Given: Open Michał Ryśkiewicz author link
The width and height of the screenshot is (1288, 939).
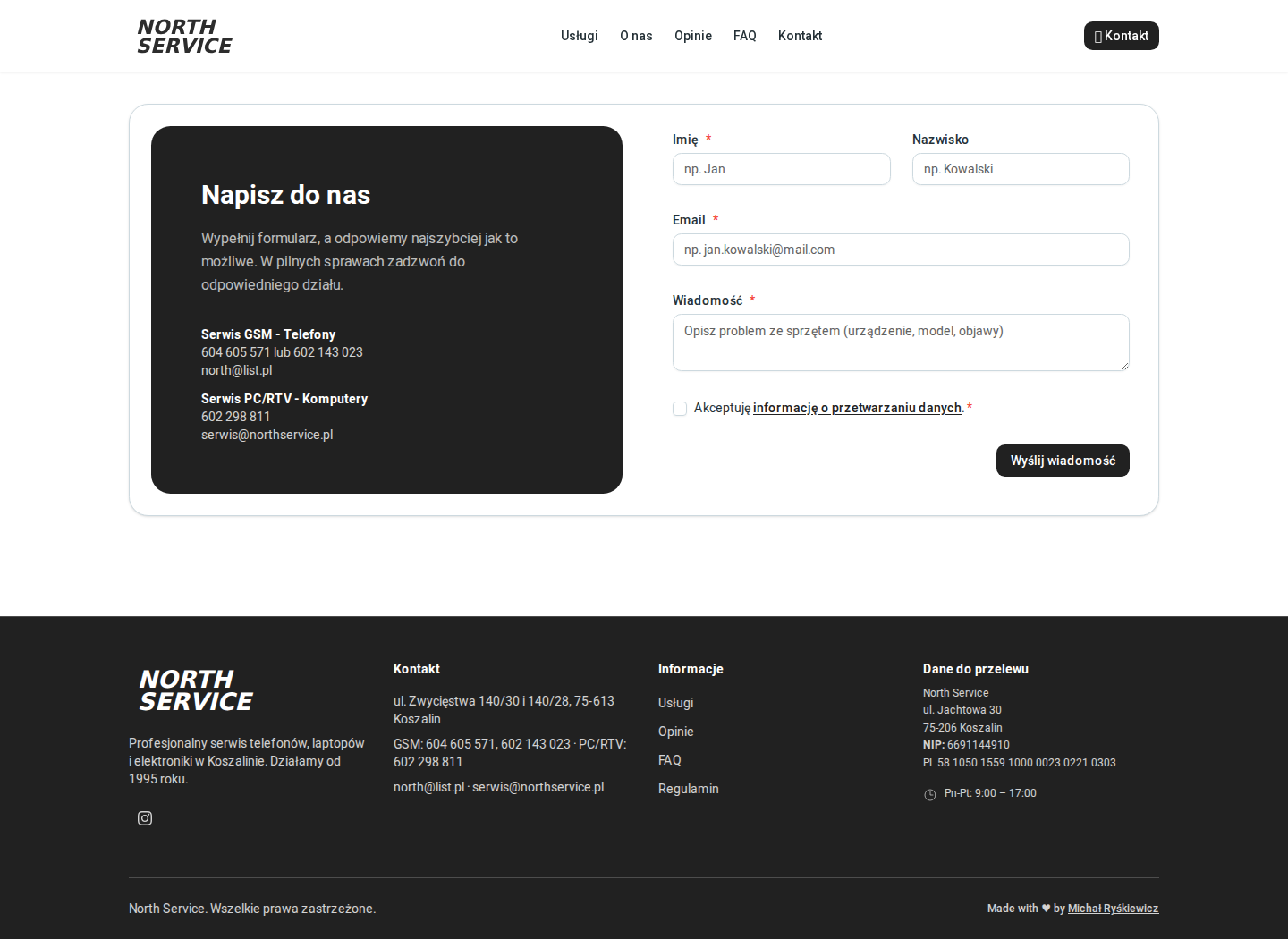Looking at the screenshot, I should coord(1113,909).
